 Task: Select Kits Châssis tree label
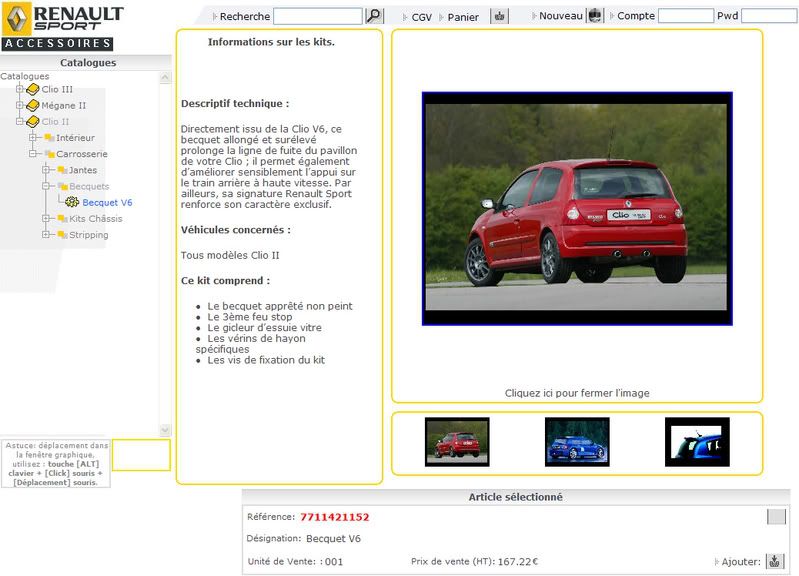point(96,219)
